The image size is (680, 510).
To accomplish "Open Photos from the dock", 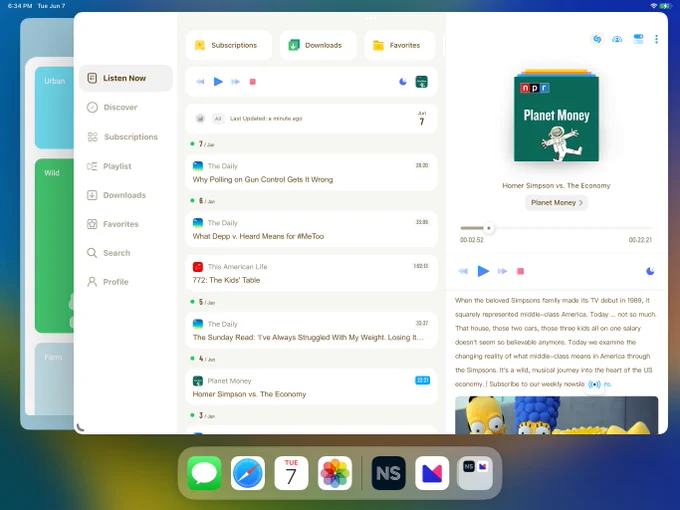I will click(335, 473).
